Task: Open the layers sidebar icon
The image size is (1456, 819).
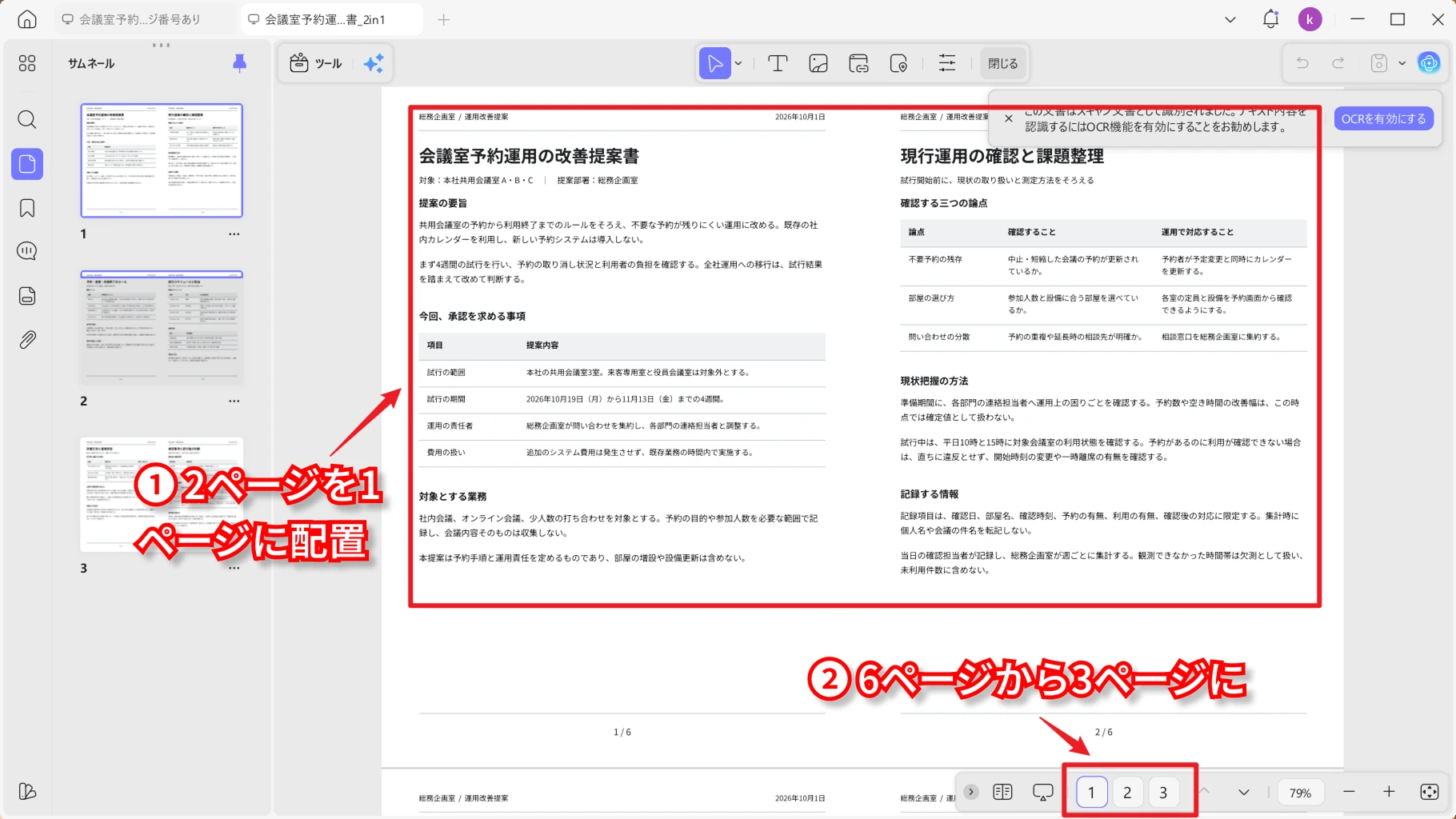Action: tap(27, 296)
